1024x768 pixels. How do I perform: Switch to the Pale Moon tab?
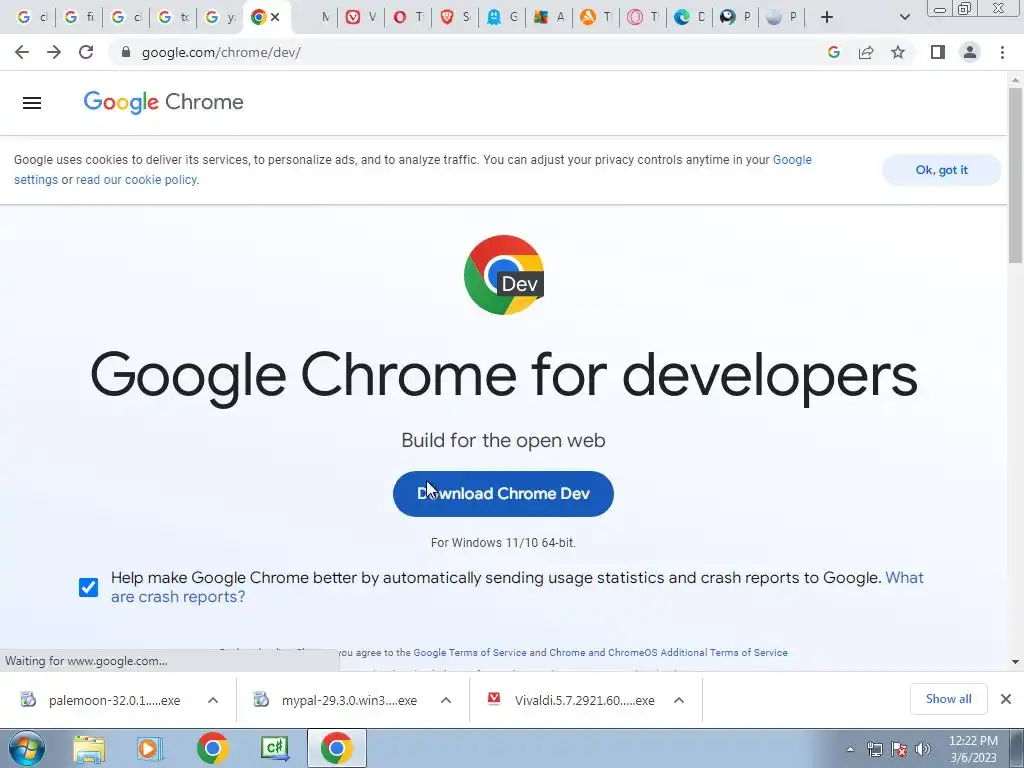point(783,18)
